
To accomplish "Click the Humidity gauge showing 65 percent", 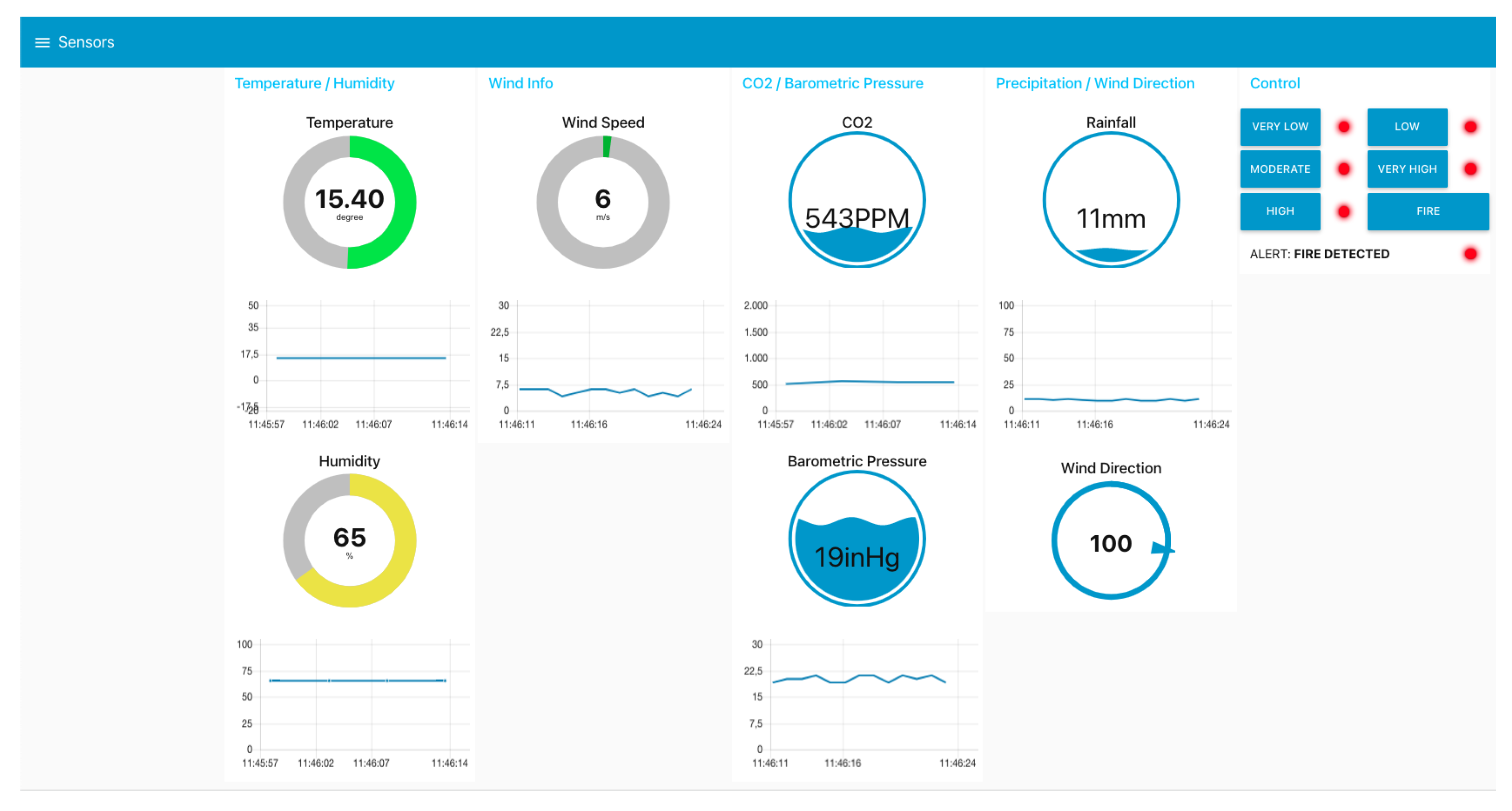I will (x=349, y=540).
